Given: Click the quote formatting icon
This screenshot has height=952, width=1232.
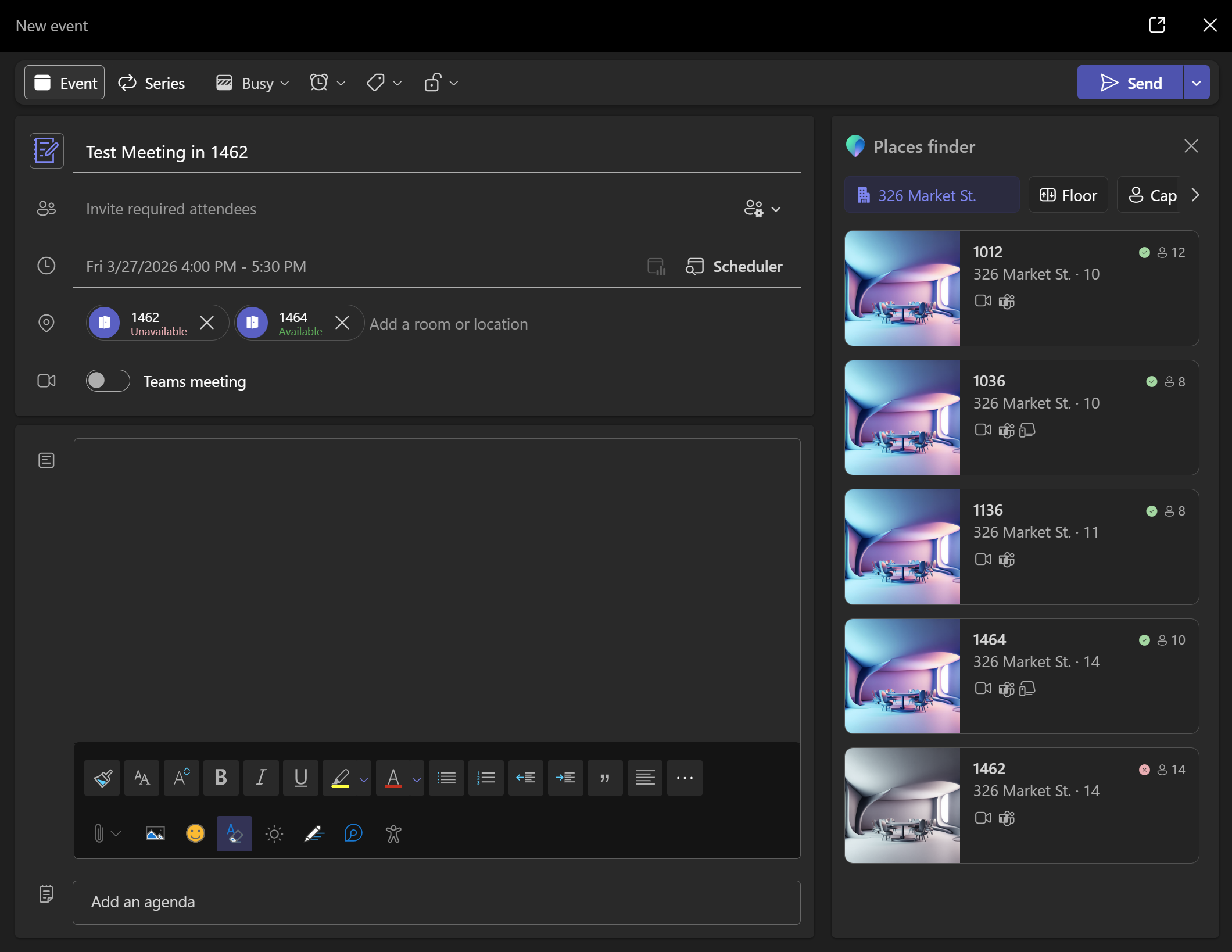Looking at the screenshot, I should (x=605, y=778).
